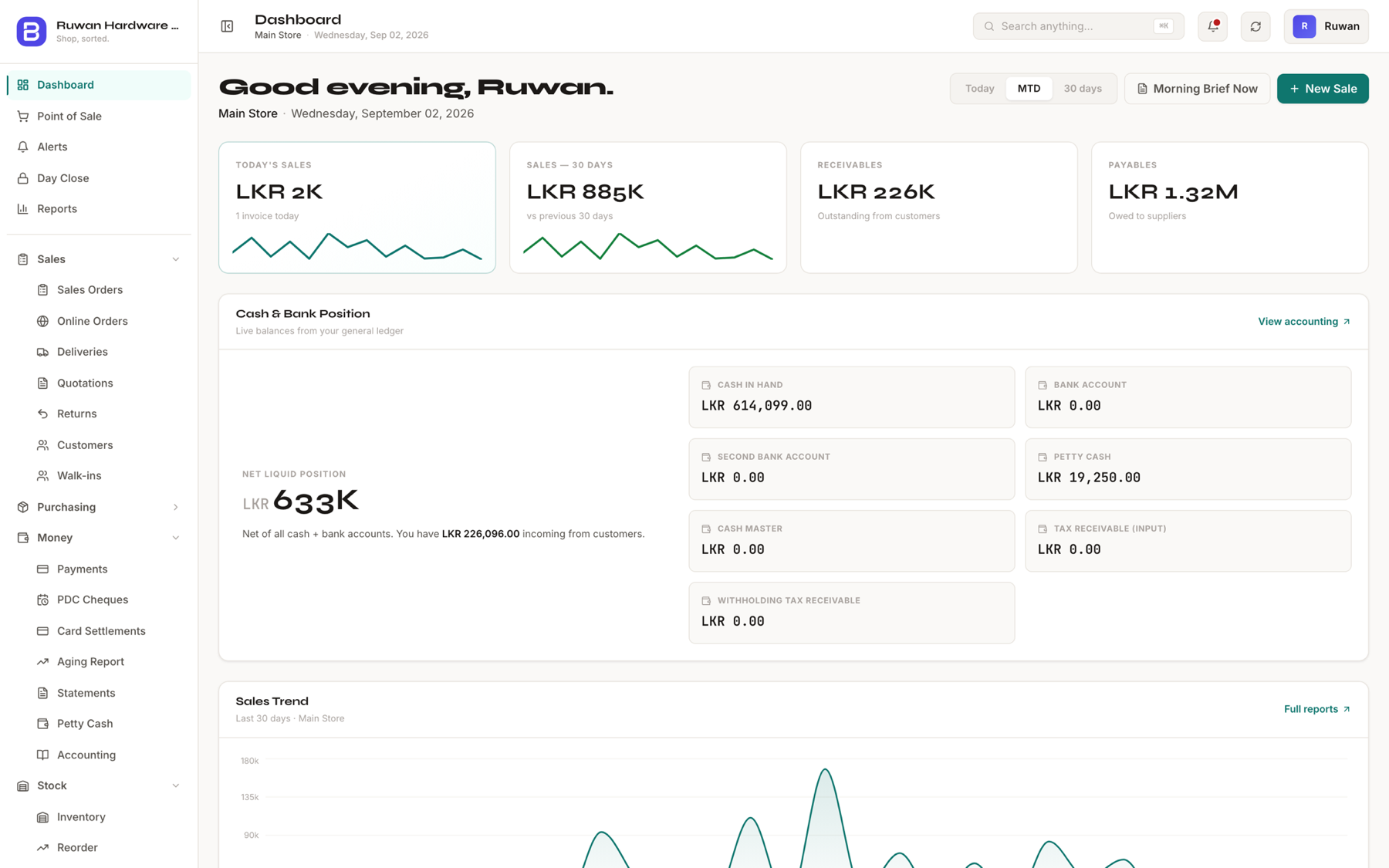Screen dimensions: 1389x868
Task: Click the Reorder trend icon
Action: (x=42, y=848)
